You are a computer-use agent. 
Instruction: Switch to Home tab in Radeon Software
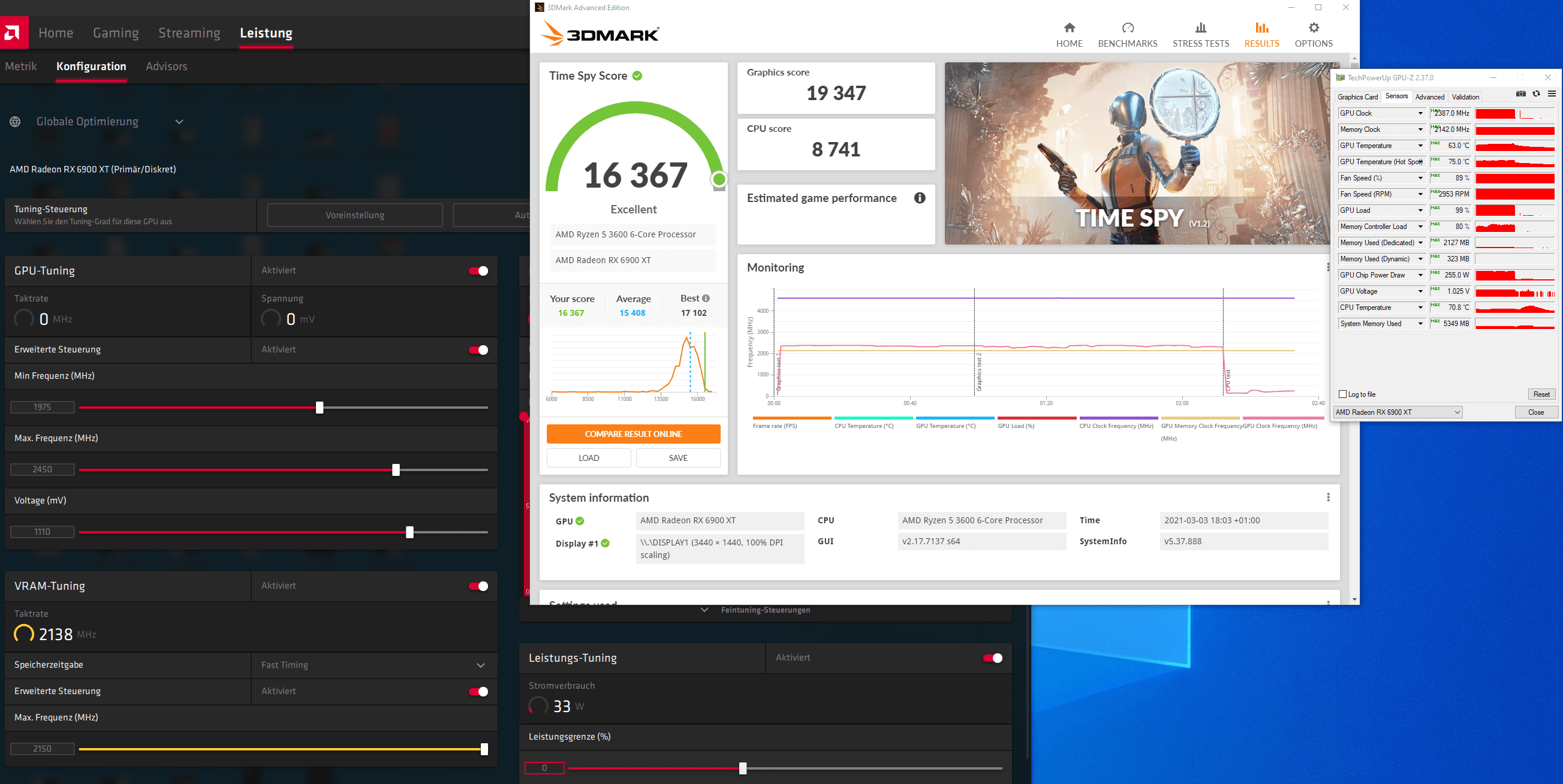click(x=56, y=33)
